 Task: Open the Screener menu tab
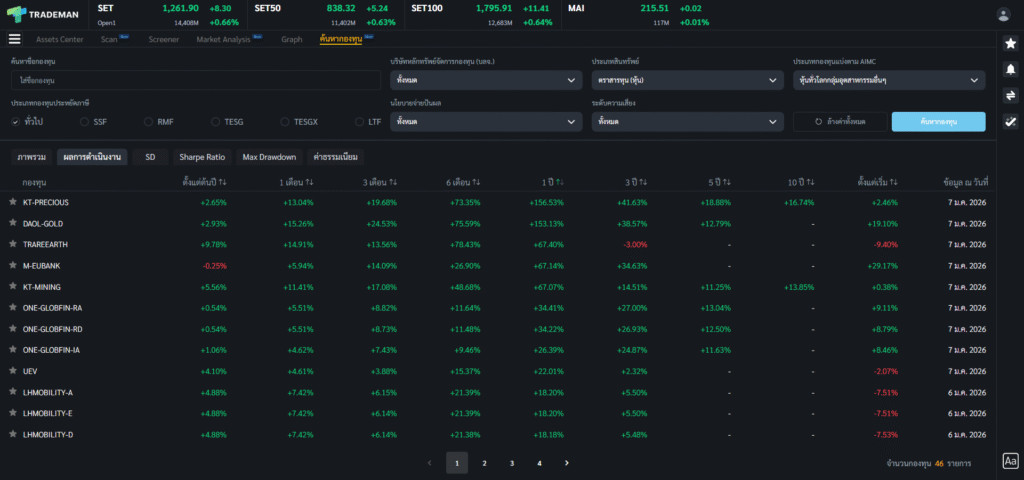[x=164, y=39]
